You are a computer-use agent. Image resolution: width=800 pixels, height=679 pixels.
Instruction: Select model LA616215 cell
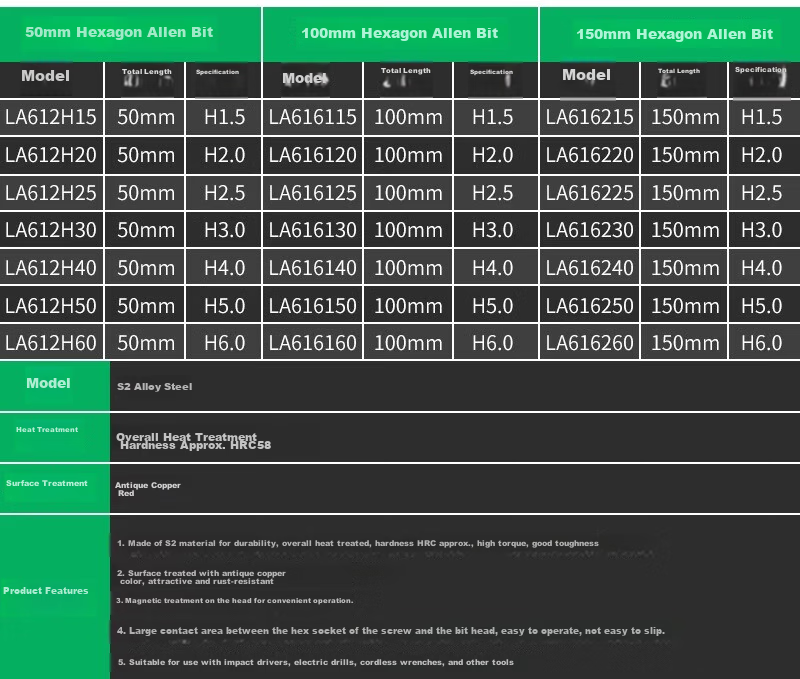pos(589,117)
